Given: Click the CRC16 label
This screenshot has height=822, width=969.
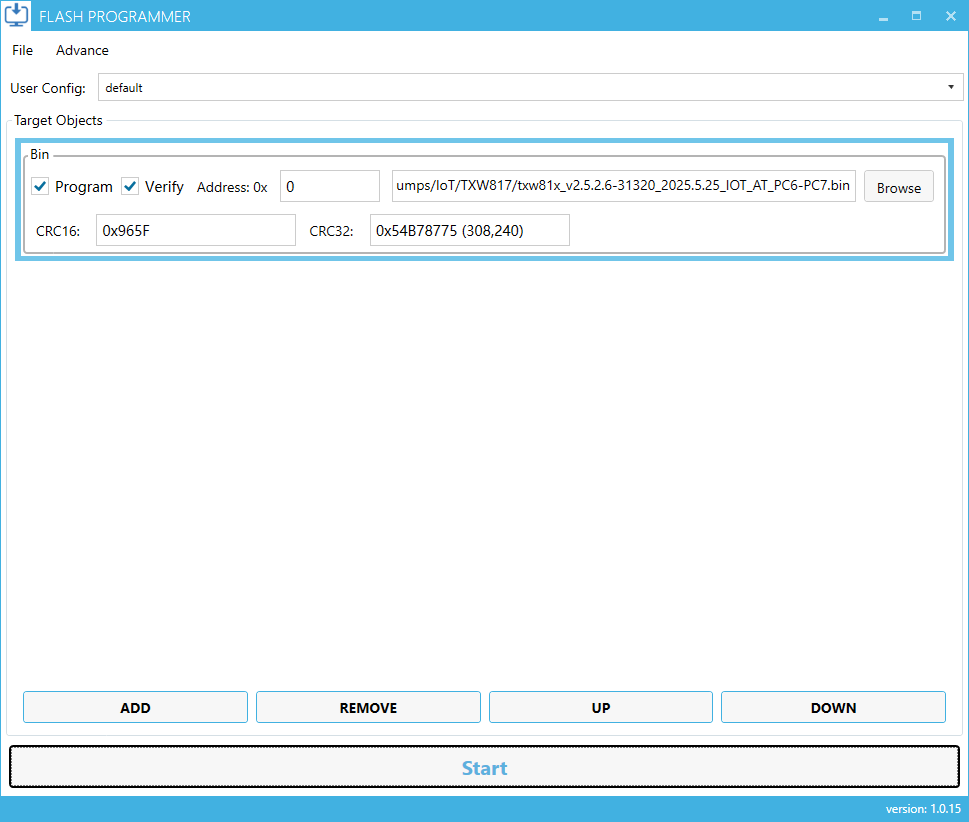Looking at the screenshot, I should (58, 231).
